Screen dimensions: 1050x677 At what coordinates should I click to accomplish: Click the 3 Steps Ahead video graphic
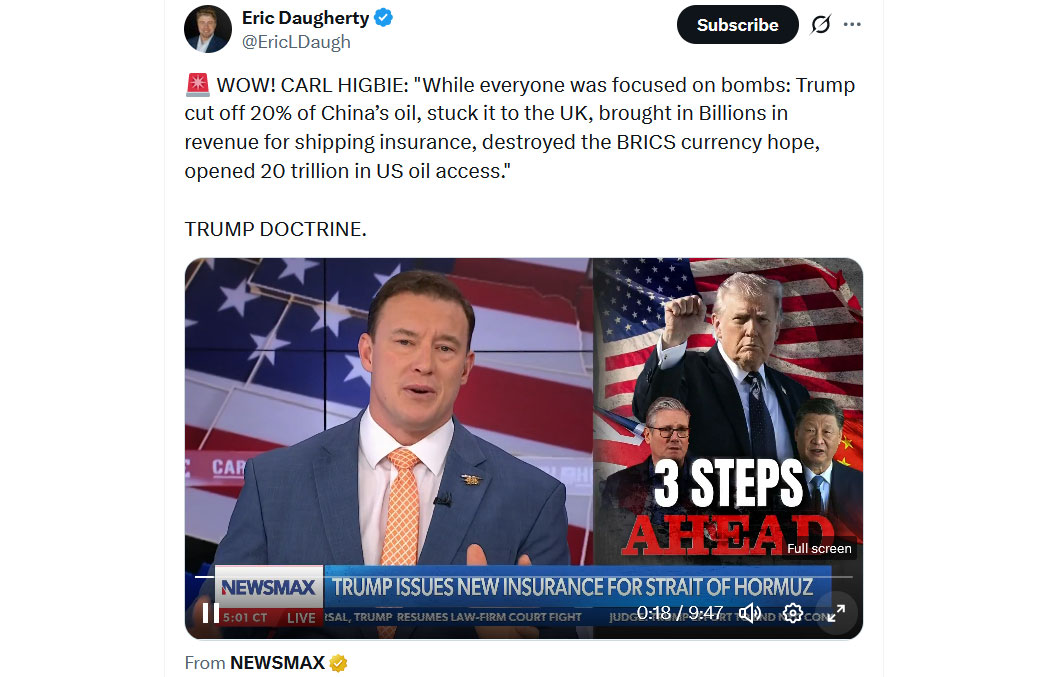coord(728,411)
